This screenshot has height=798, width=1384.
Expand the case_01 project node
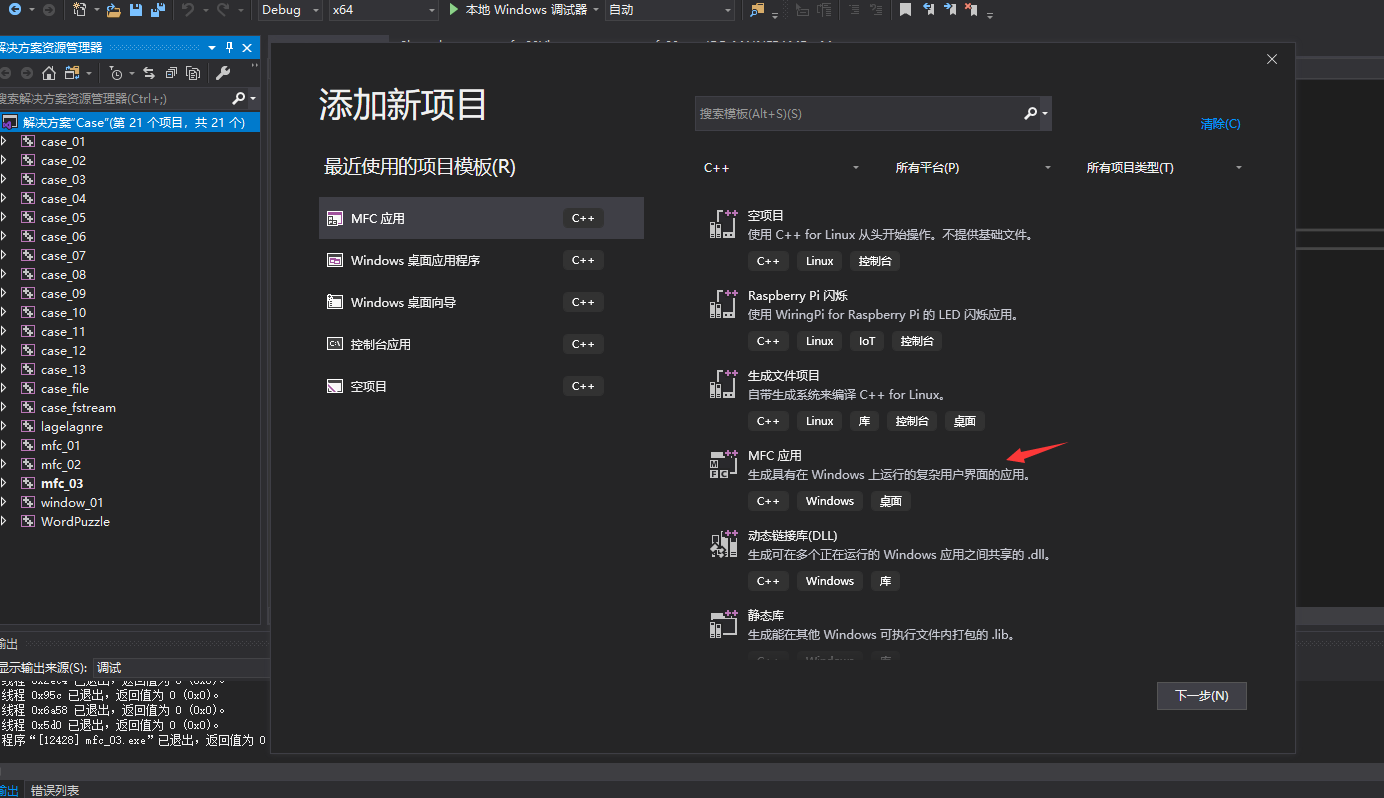(x=5, y=141)
